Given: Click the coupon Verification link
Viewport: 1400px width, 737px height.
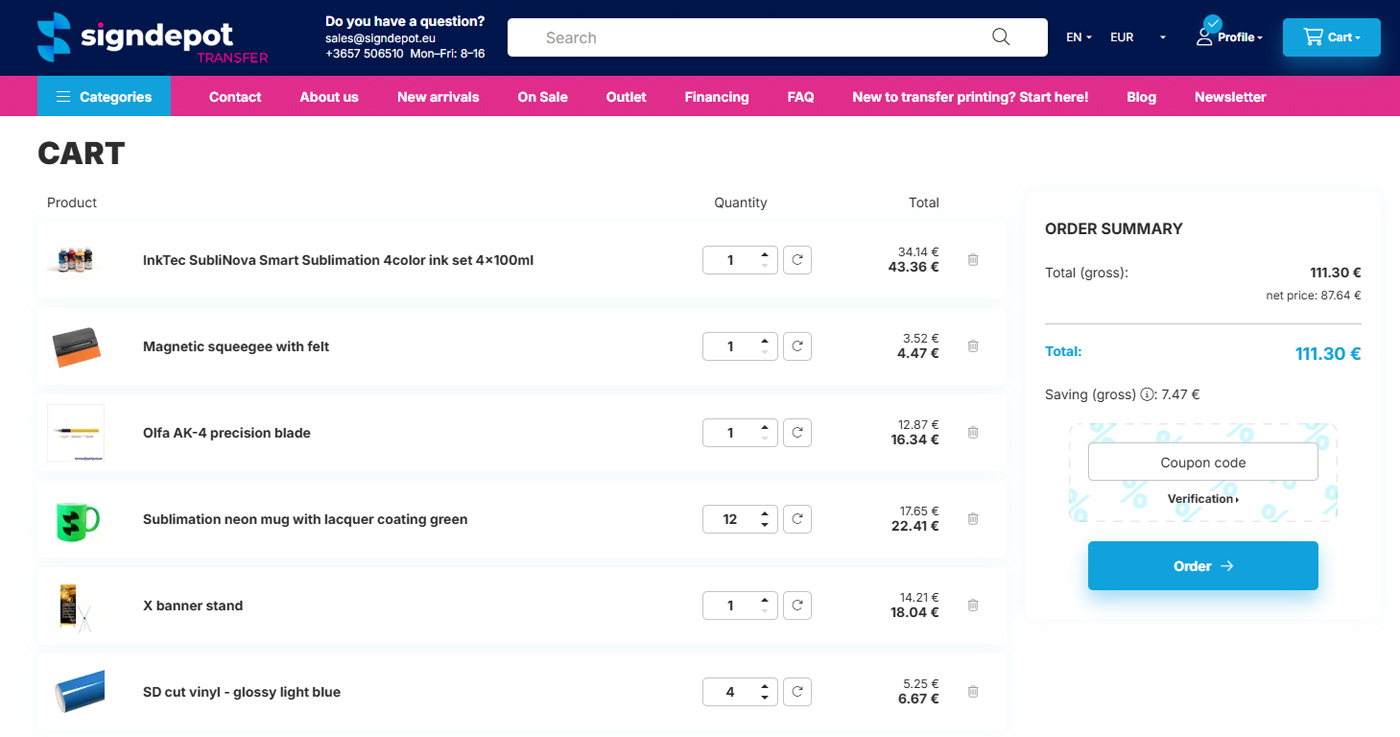Looking at the screenshot, I should coord(1202,499).
